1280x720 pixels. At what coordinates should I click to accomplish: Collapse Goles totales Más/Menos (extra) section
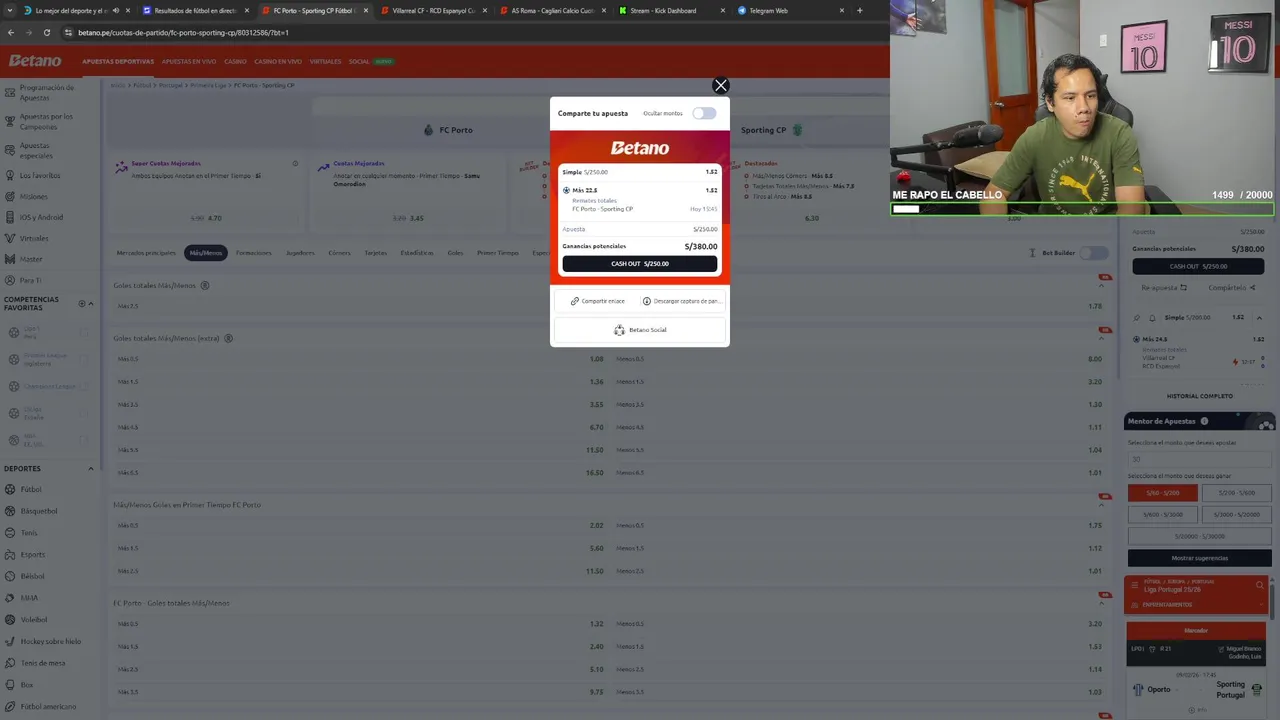[x=1101, y=339]
